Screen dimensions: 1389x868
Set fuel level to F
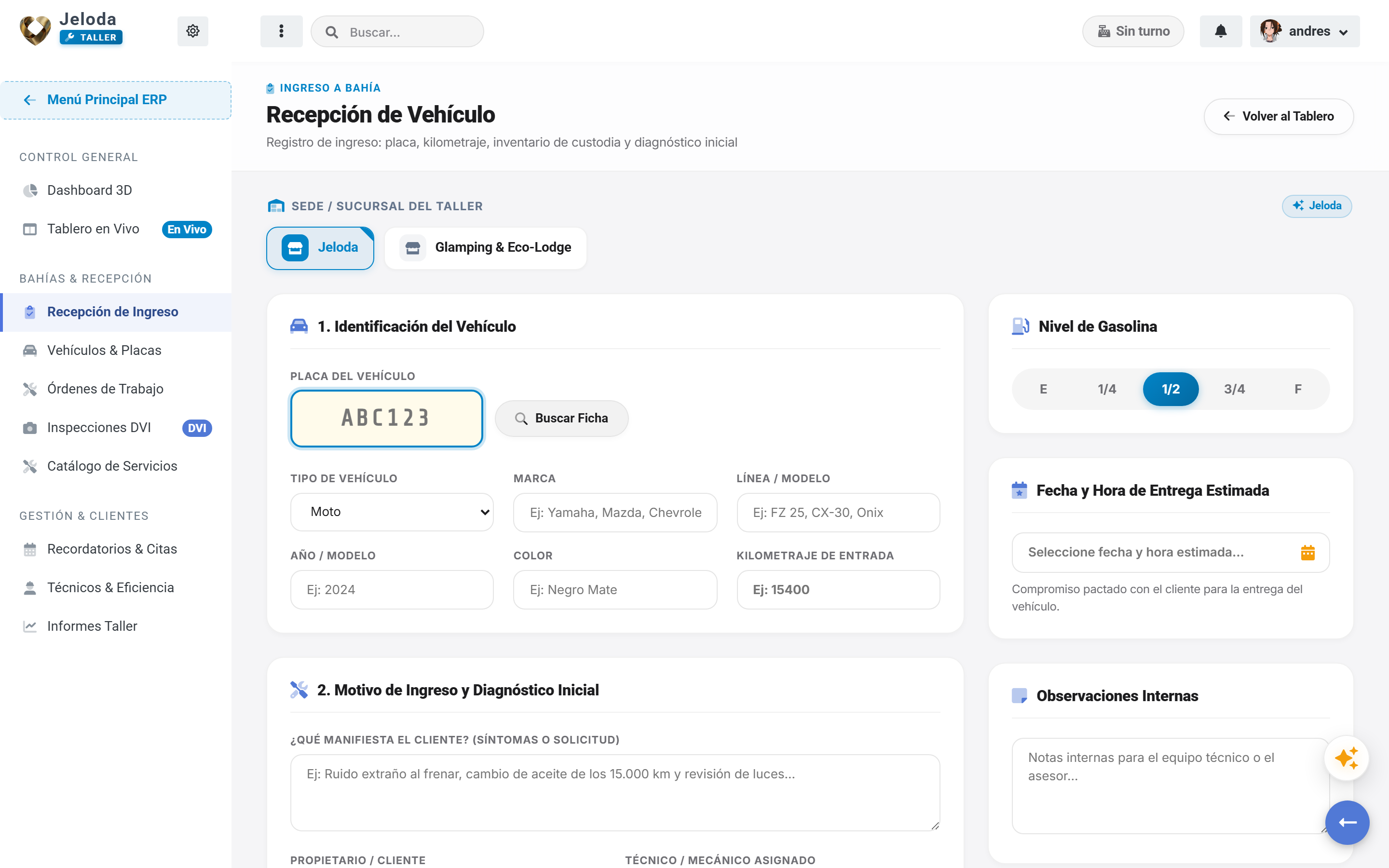[x=1298, y=389]
